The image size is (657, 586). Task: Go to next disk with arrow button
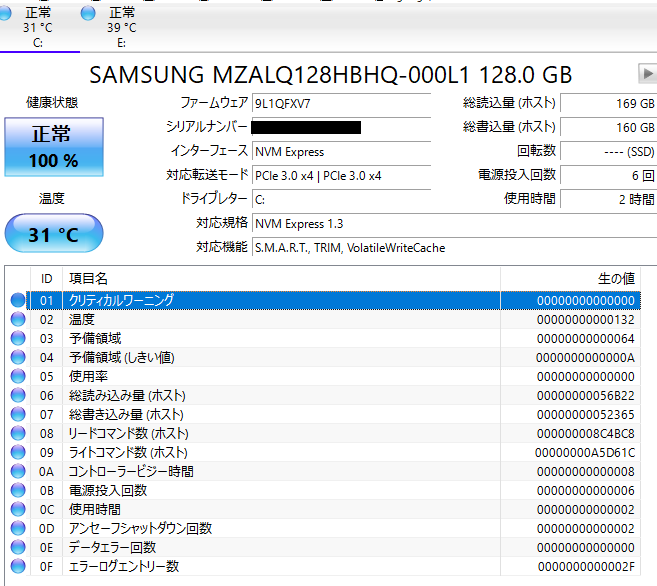click(x=647, y=74)
